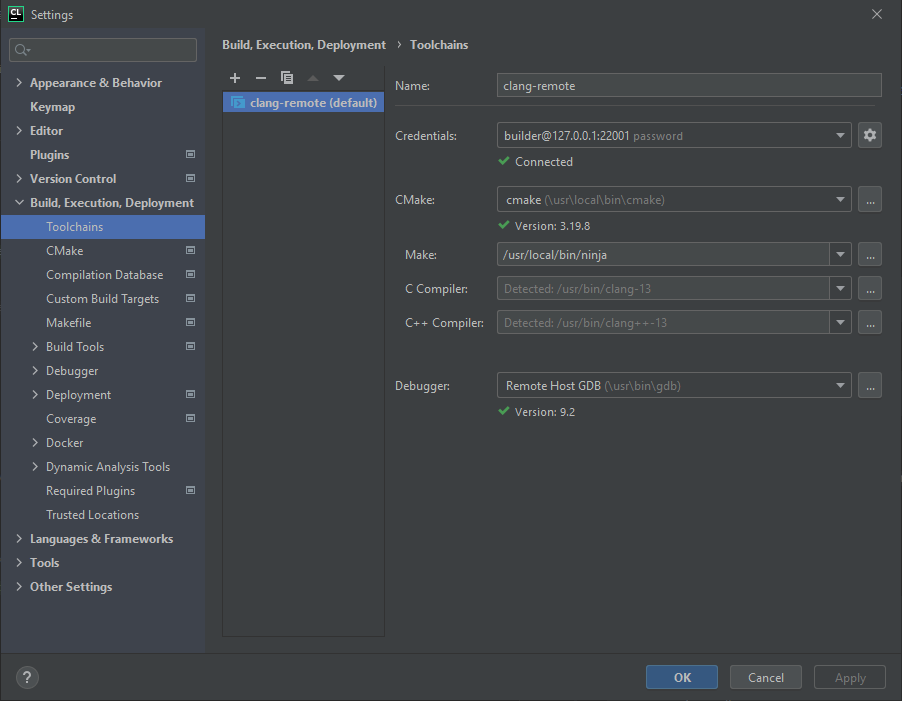Open Custom Build Targets settings

(x=103, y=298)
